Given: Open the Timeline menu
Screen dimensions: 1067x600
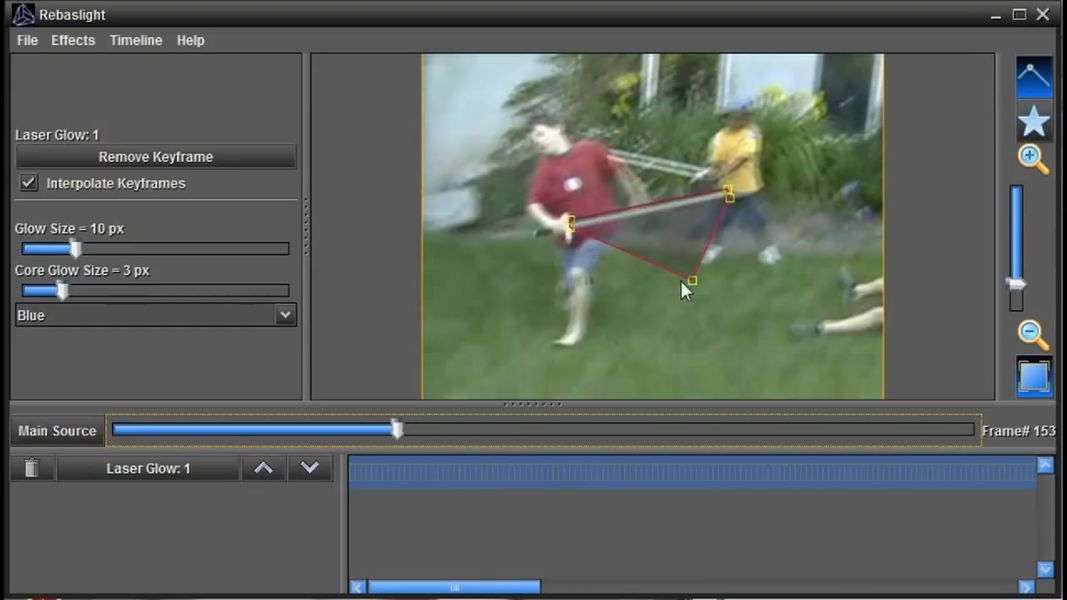Looking at the screenshot, I should (136, 40).
